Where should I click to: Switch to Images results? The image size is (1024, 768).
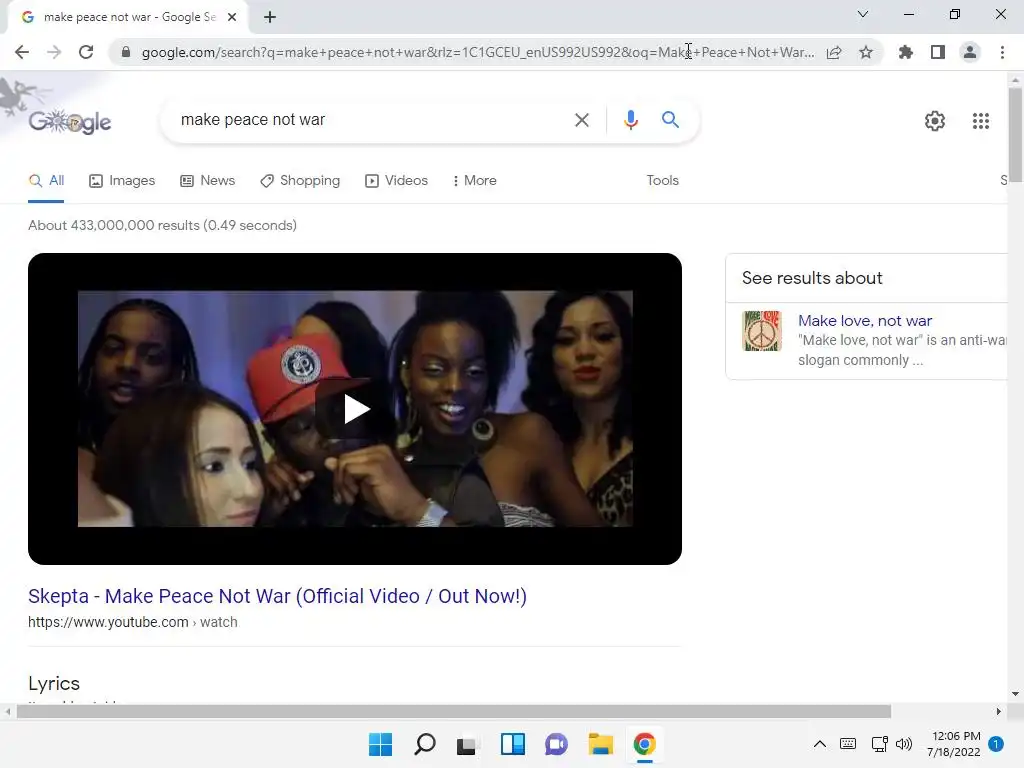[x=122, y=181]
